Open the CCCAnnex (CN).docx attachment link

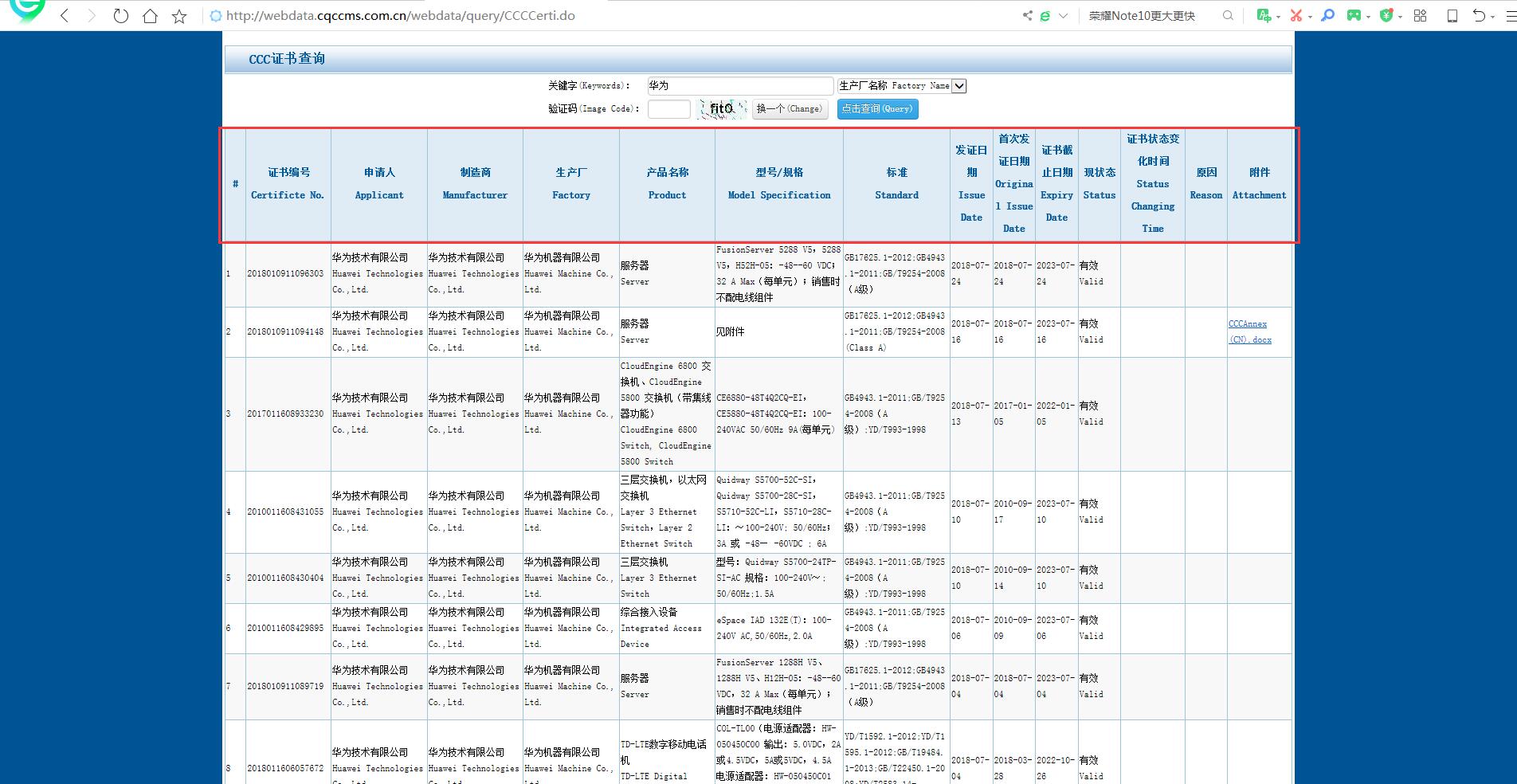tap(1249, 331)
